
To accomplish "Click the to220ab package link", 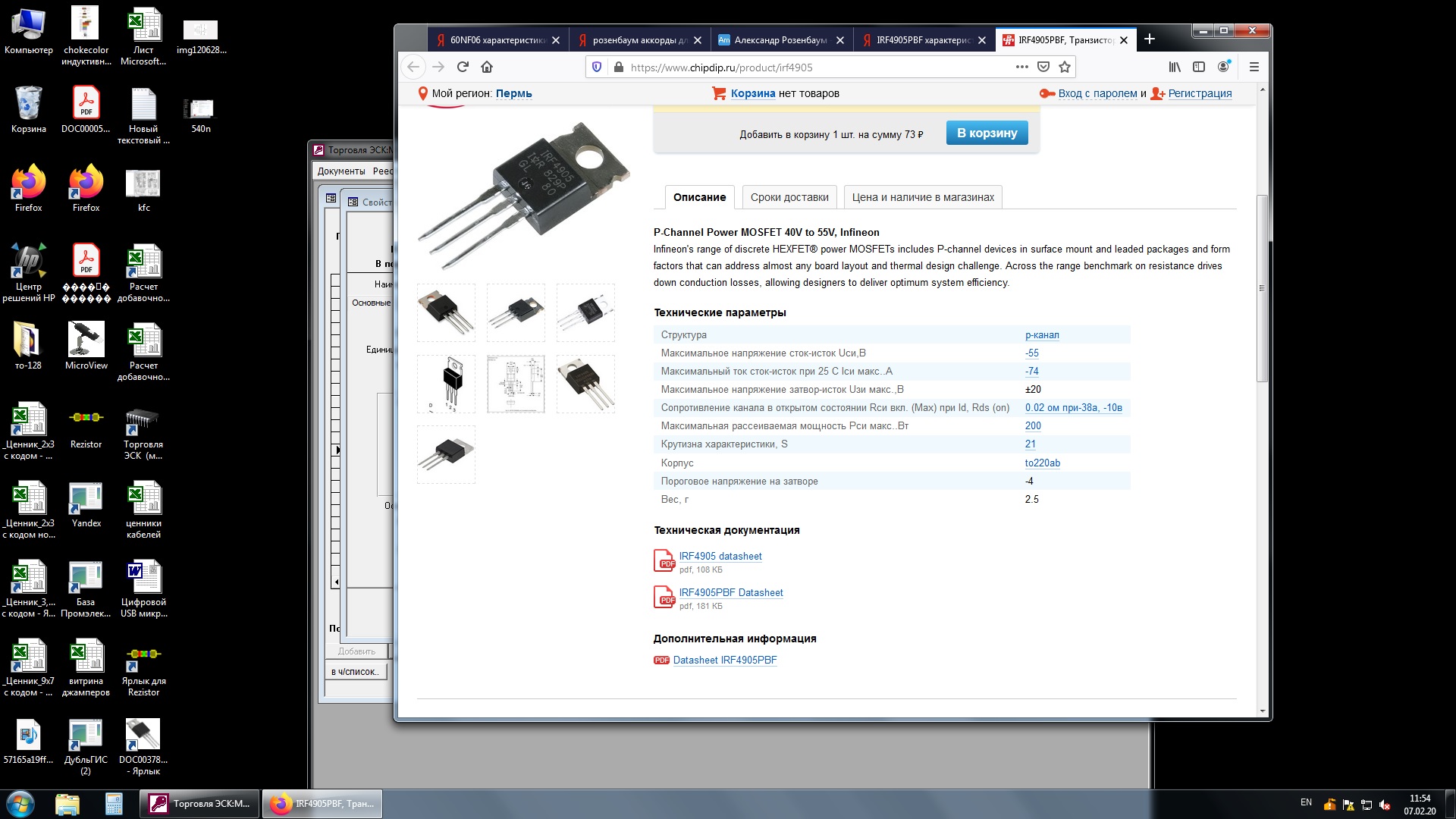I will tap(1043, 463).
